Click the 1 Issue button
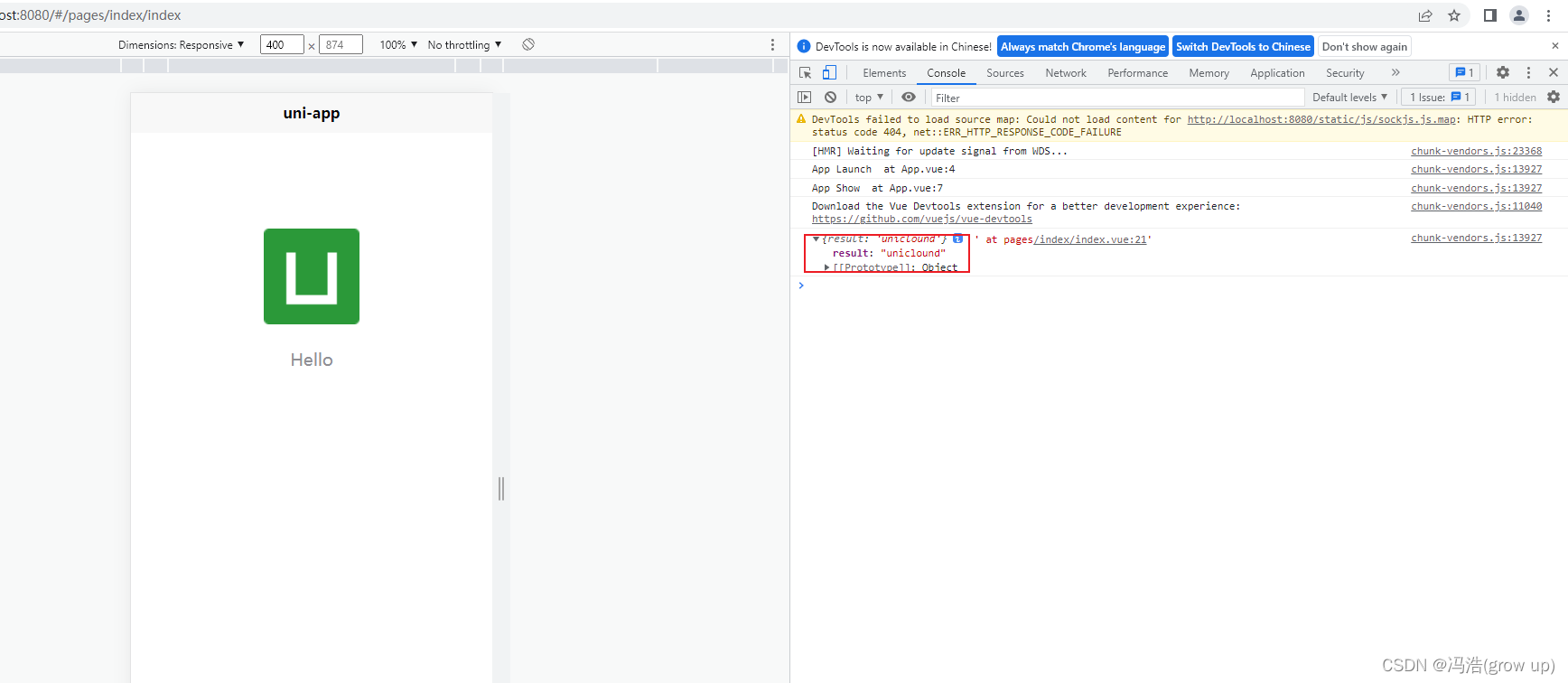The width and height of the screenshot is (1568, 683). click(x=1439, y=97)
